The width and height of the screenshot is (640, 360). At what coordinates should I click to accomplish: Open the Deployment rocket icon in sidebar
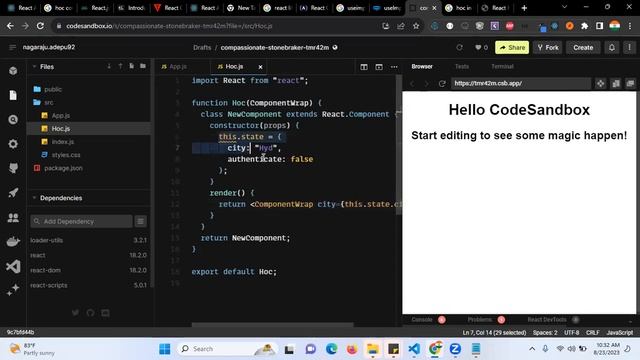pyautogui.click(x=13, y=193)
